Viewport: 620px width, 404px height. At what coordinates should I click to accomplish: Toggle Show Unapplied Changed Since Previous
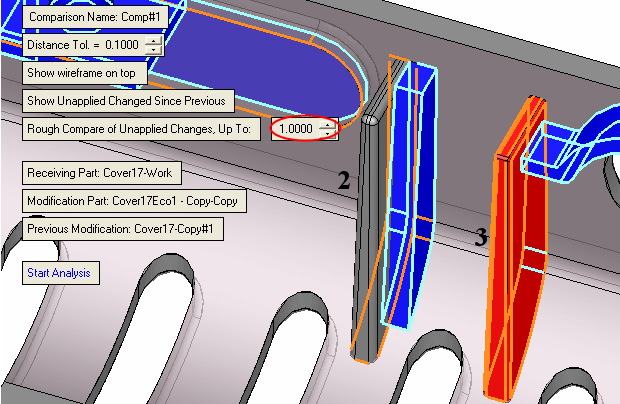(128, 101)
